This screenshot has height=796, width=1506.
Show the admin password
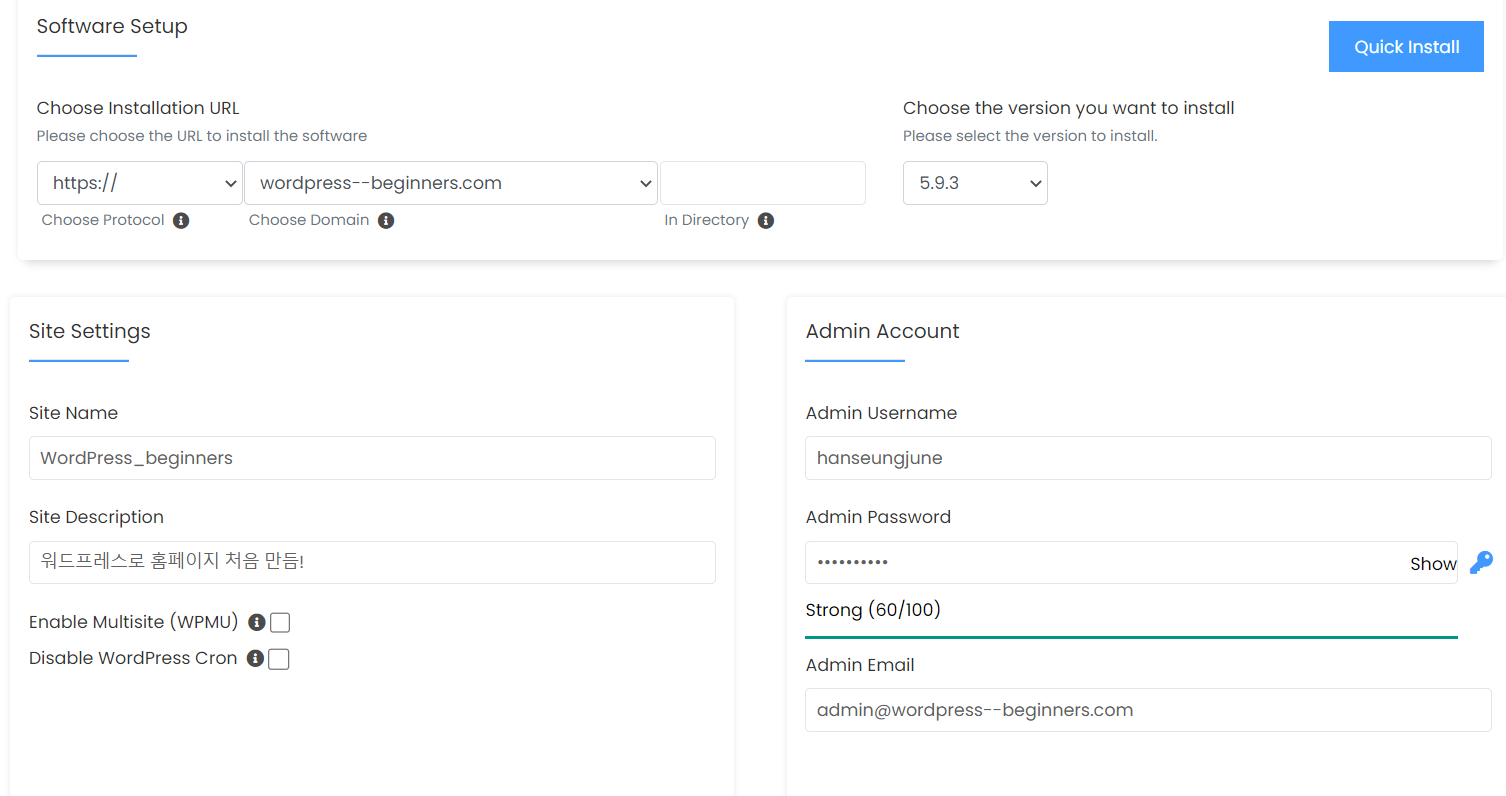pos(1432,564)
